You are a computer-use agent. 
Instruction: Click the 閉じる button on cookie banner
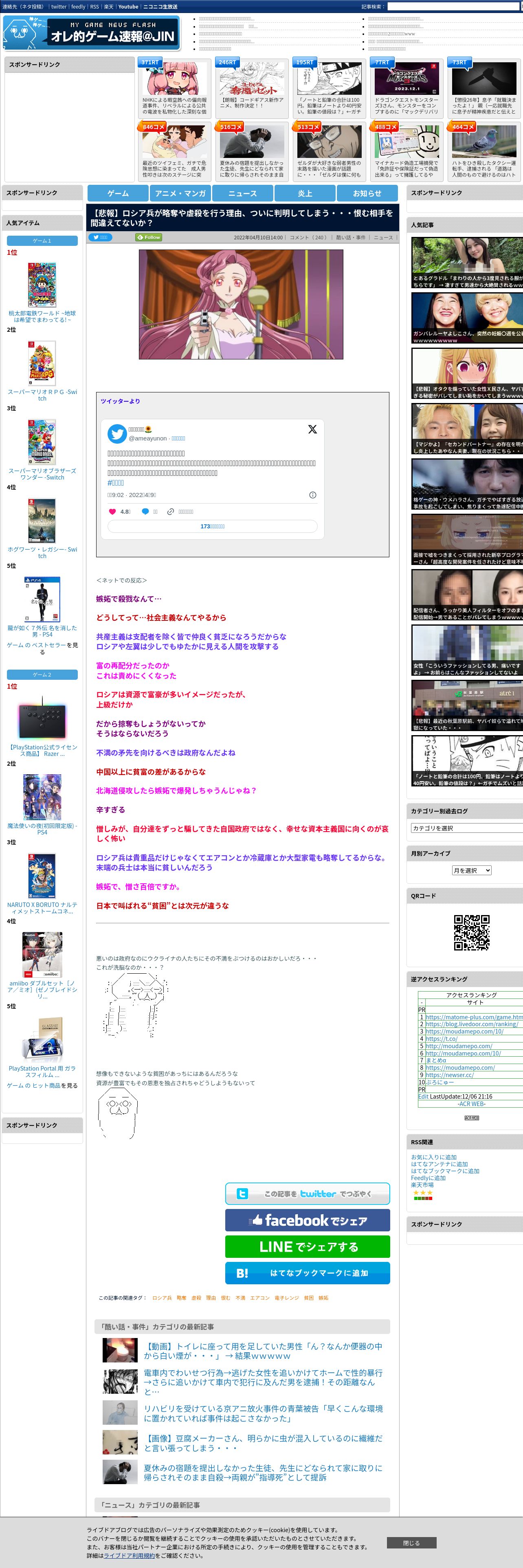411,1542
